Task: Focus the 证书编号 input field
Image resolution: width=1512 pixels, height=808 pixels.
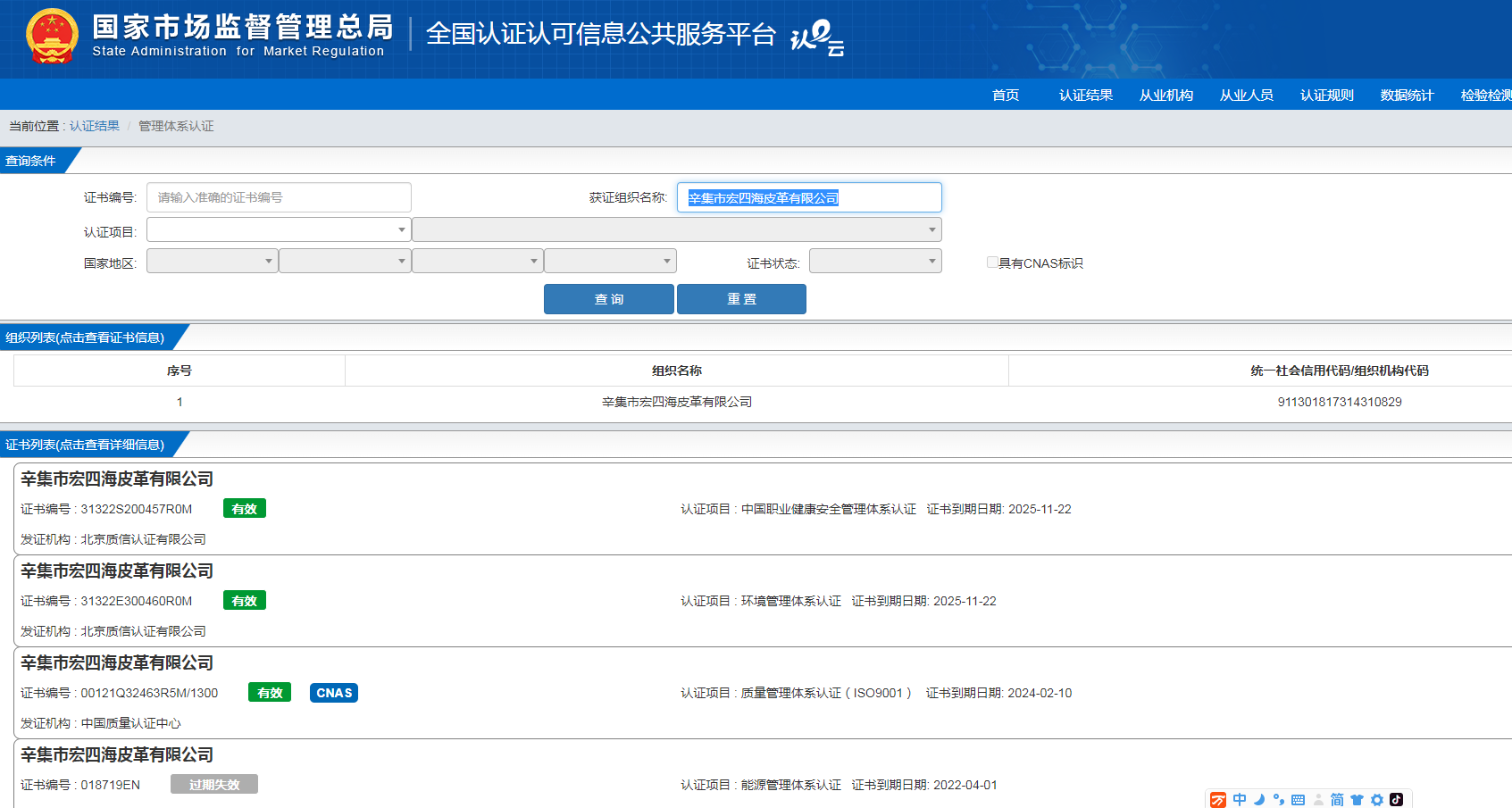Action: (279, 197)
